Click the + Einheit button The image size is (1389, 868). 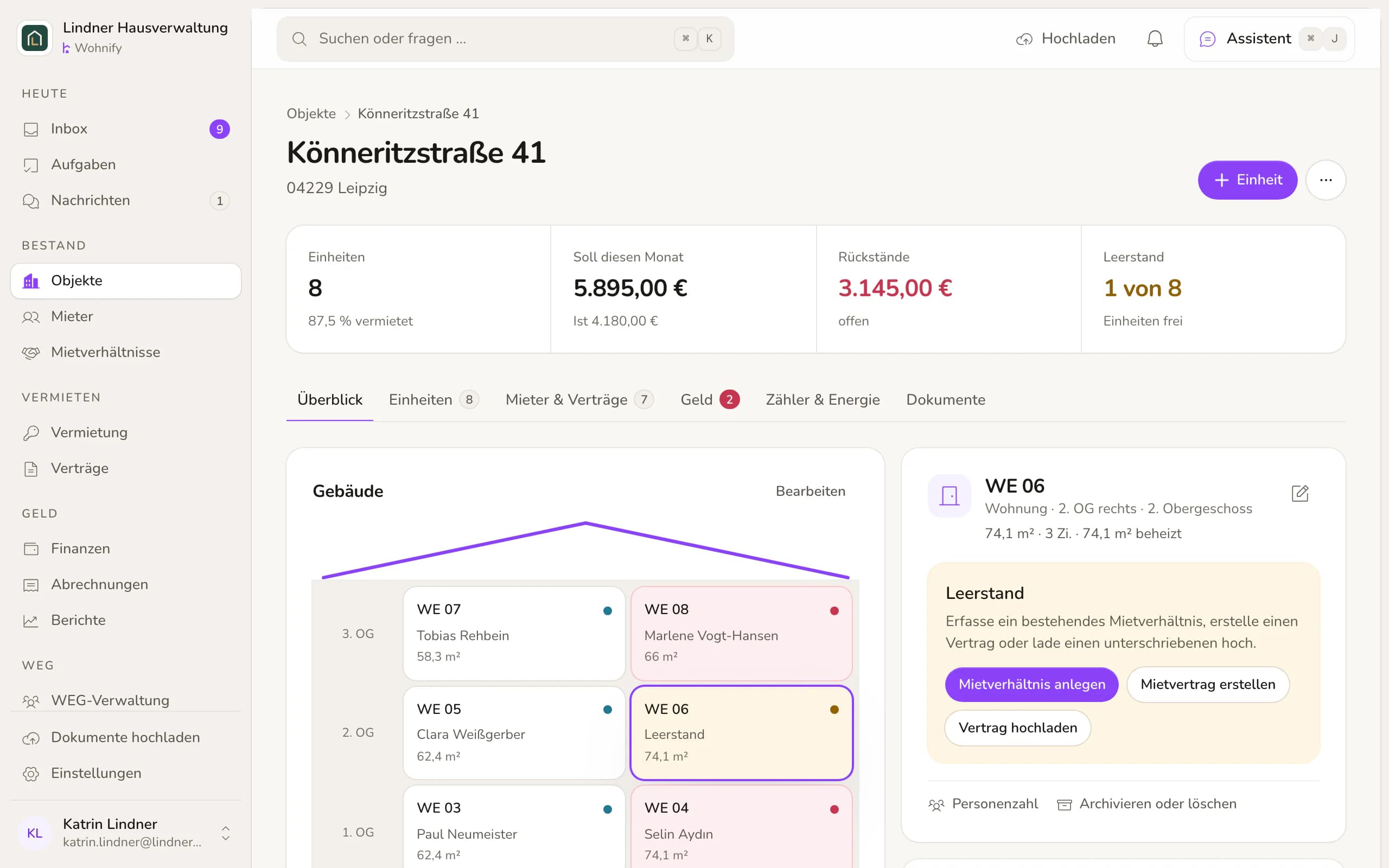(x=1247, y=180)
